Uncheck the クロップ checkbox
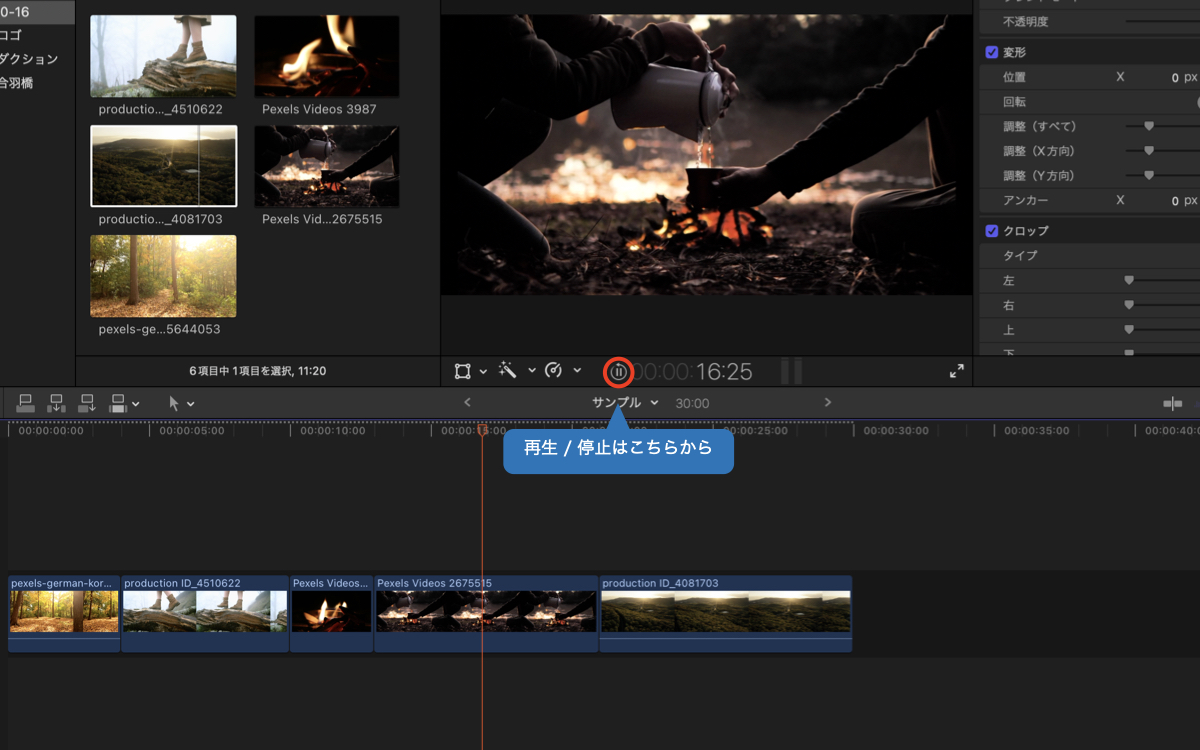The width and height of the screenshot is (1200, 750). coord(992,231)
